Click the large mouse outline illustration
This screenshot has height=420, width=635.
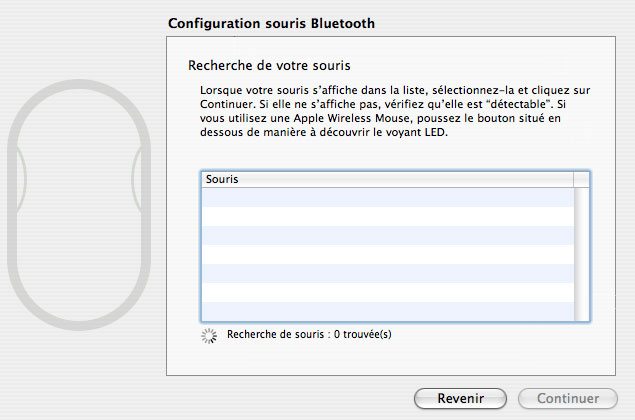pyautogui.click(x=79, y=205)
